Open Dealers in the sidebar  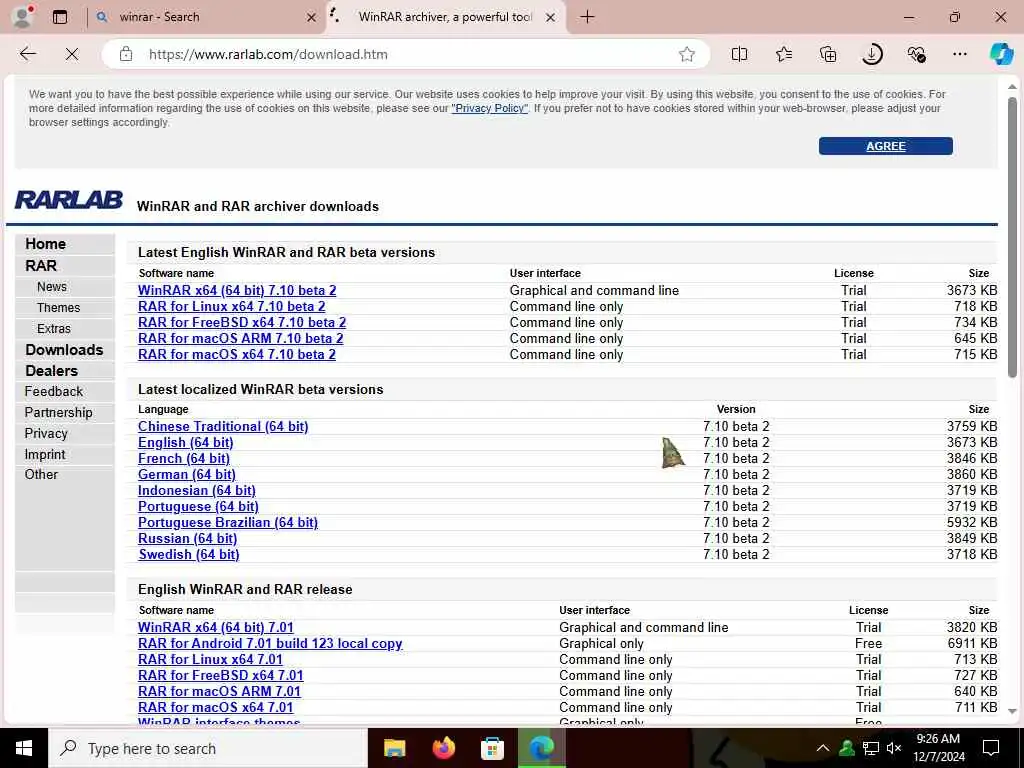[51, 371]
